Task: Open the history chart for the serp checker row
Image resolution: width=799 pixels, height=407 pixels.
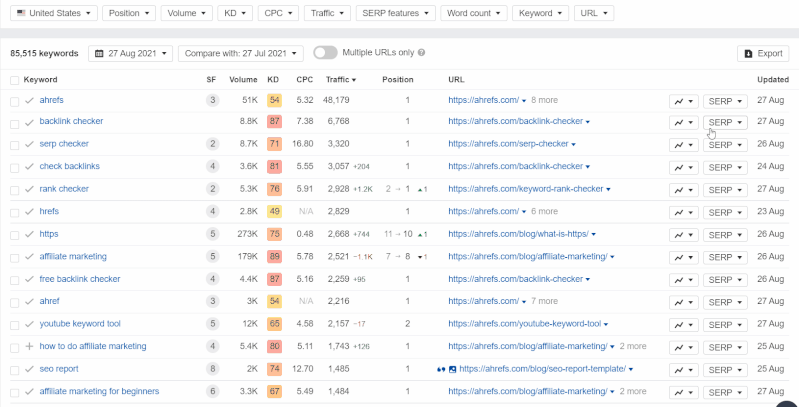Action: coord(684,145)
